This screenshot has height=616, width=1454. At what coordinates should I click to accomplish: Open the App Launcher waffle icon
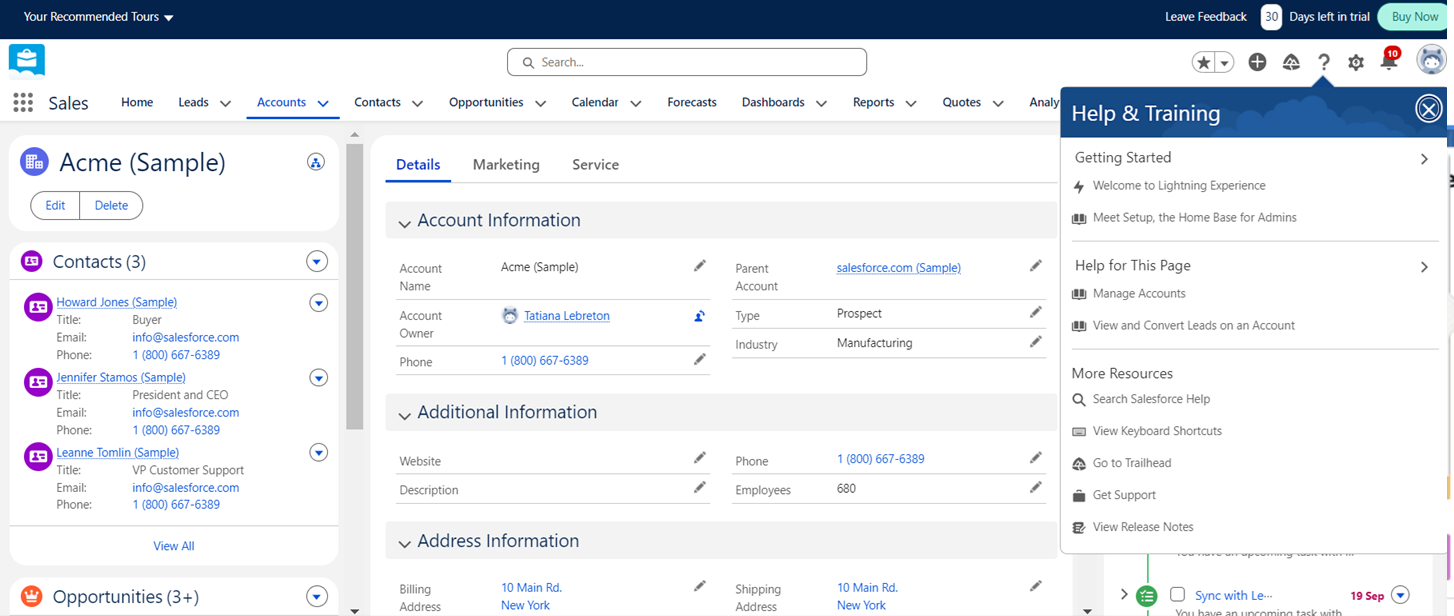pos(22,102)
